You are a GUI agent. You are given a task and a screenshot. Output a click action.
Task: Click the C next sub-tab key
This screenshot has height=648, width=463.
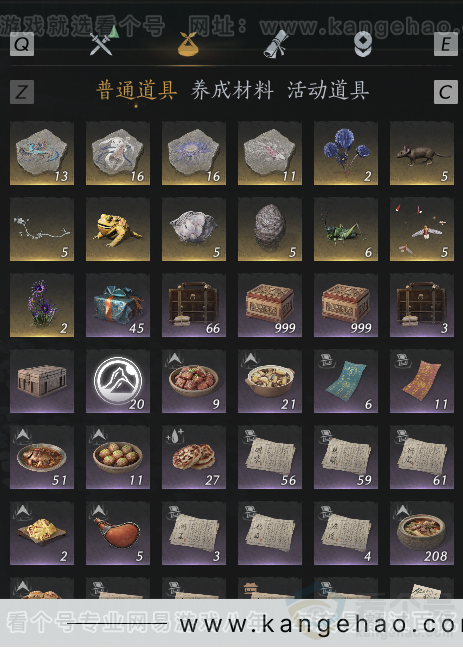coord(446,92)
